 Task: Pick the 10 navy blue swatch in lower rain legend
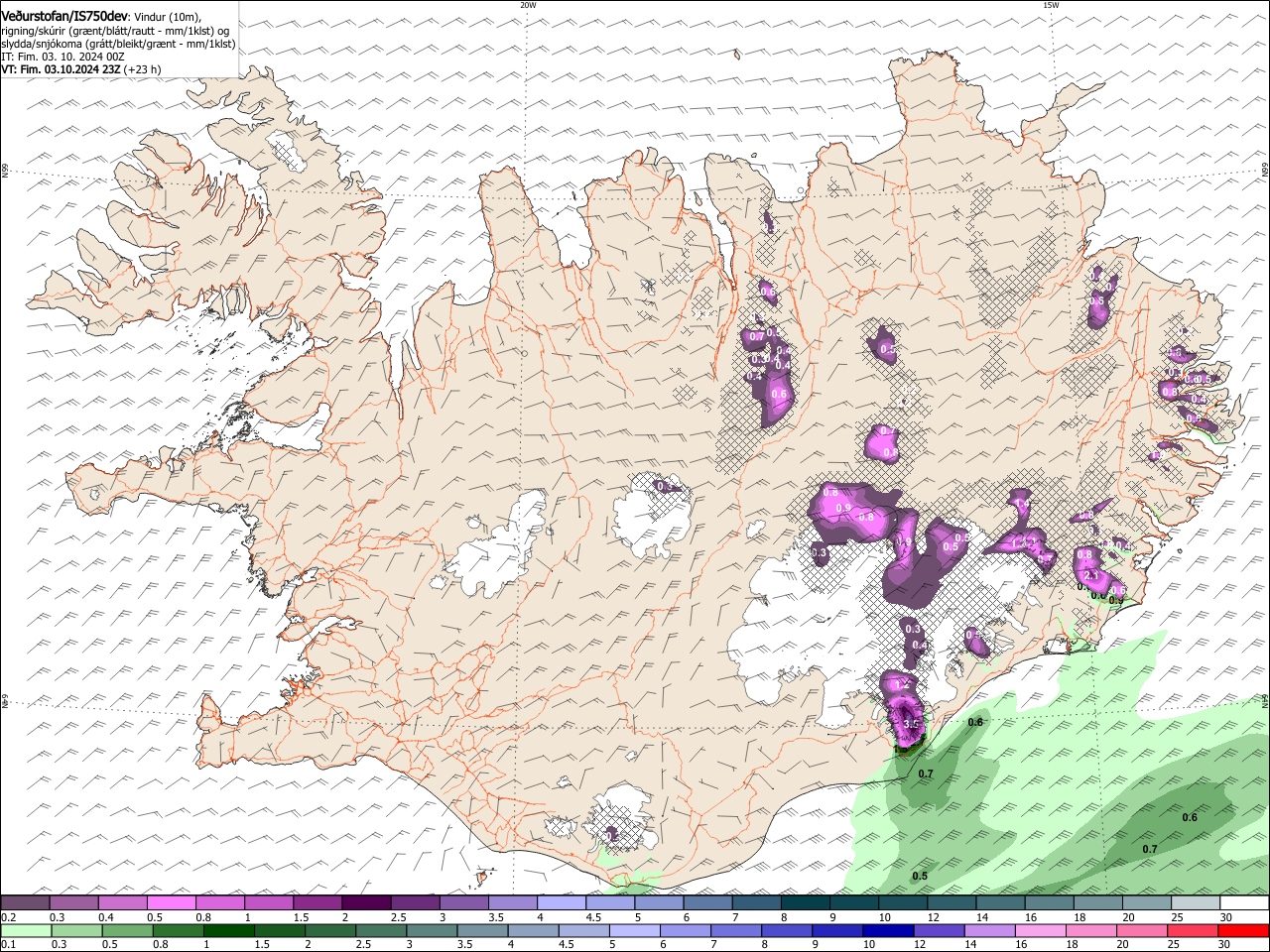click(x=888, y=931)
